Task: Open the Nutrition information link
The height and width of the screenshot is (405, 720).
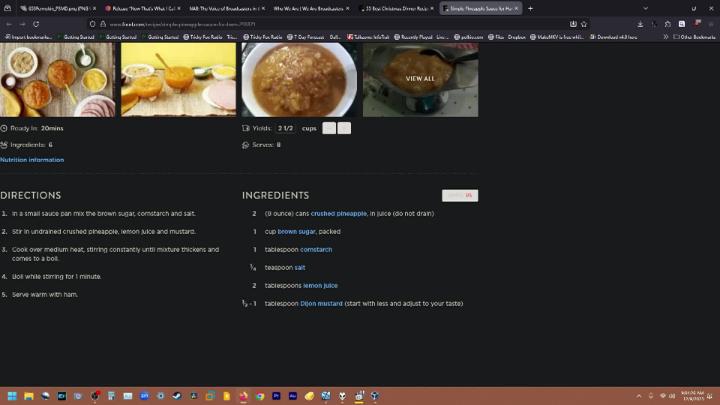Action: [32, 160]
